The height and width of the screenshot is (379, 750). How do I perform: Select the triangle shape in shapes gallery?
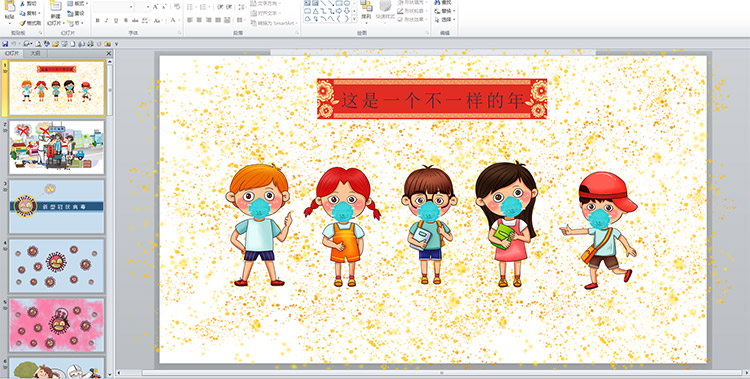click(x=316, y=11)
